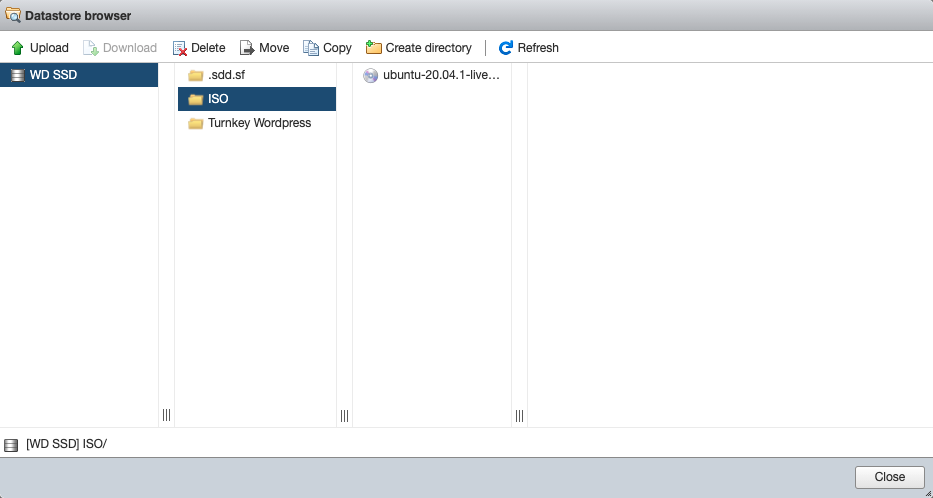933x498 pixels.
Task: Select the .sdd.sf folder name
Action: tap(226, 75)
